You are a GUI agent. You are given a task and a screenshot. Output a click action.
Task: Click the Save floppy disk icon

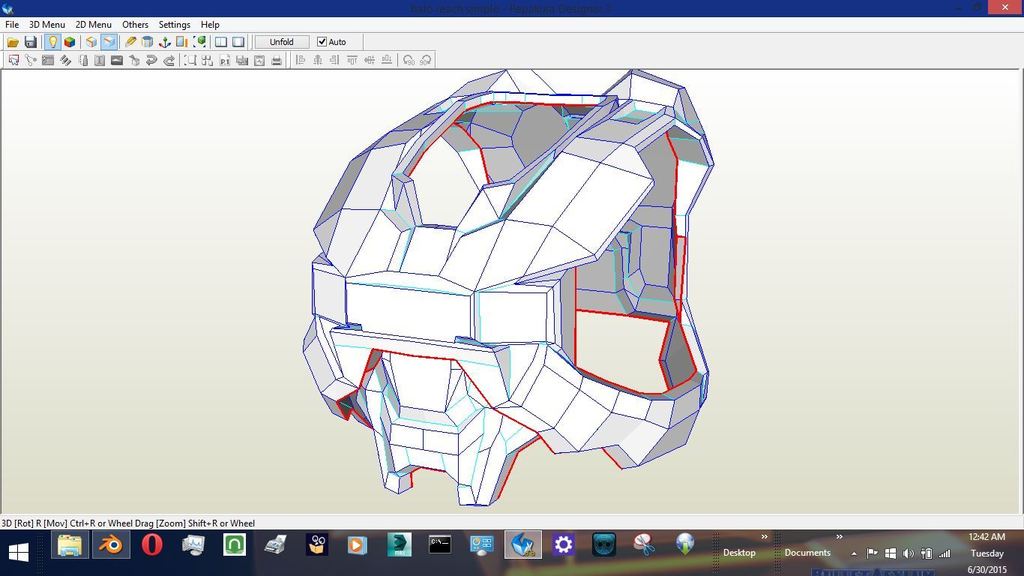[31, 42]
